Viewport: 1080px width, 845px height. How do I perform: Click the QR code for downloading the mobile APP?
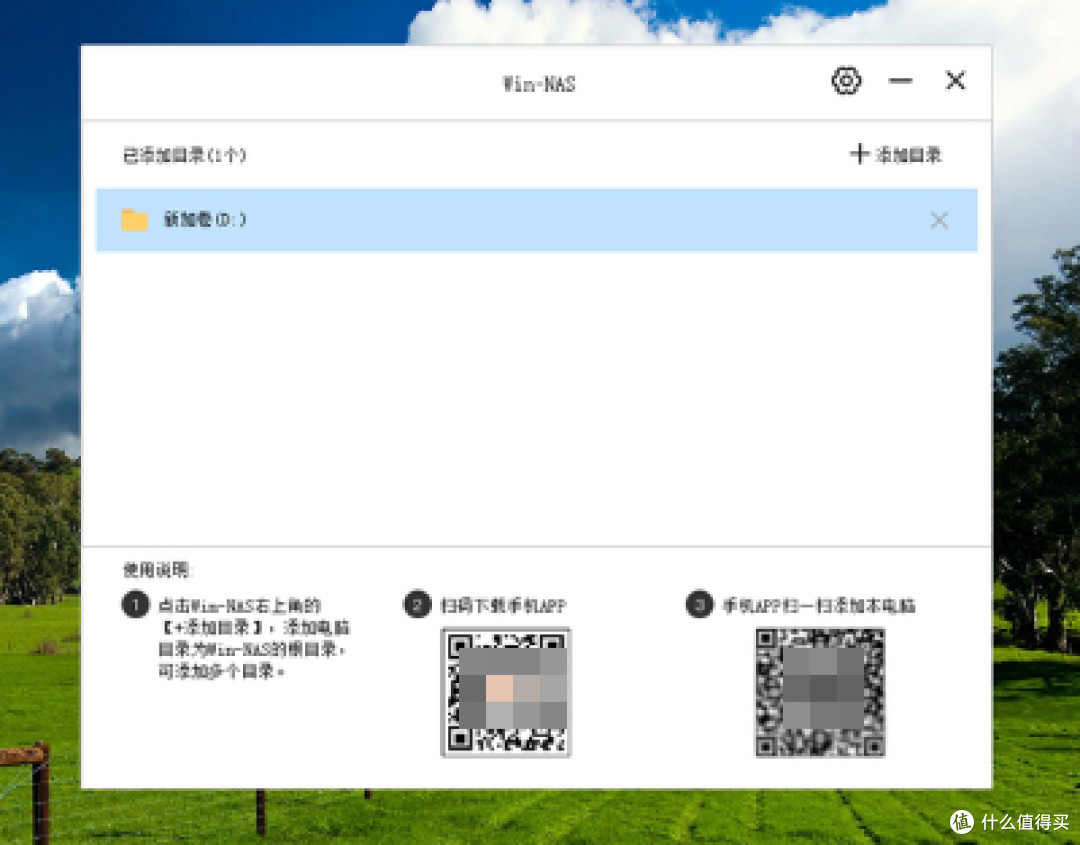pos(505,692)
